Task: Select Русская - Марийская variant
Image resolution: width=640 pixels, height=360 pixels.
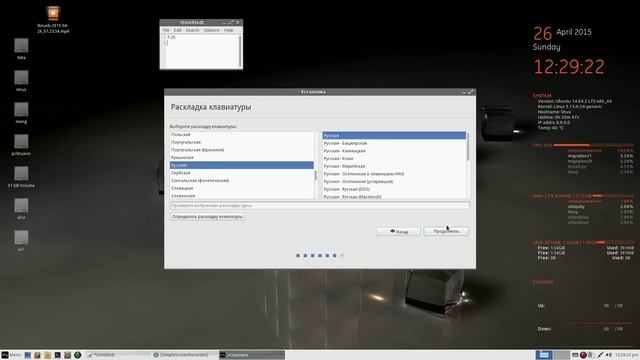Action: click(x=394, y=166)
